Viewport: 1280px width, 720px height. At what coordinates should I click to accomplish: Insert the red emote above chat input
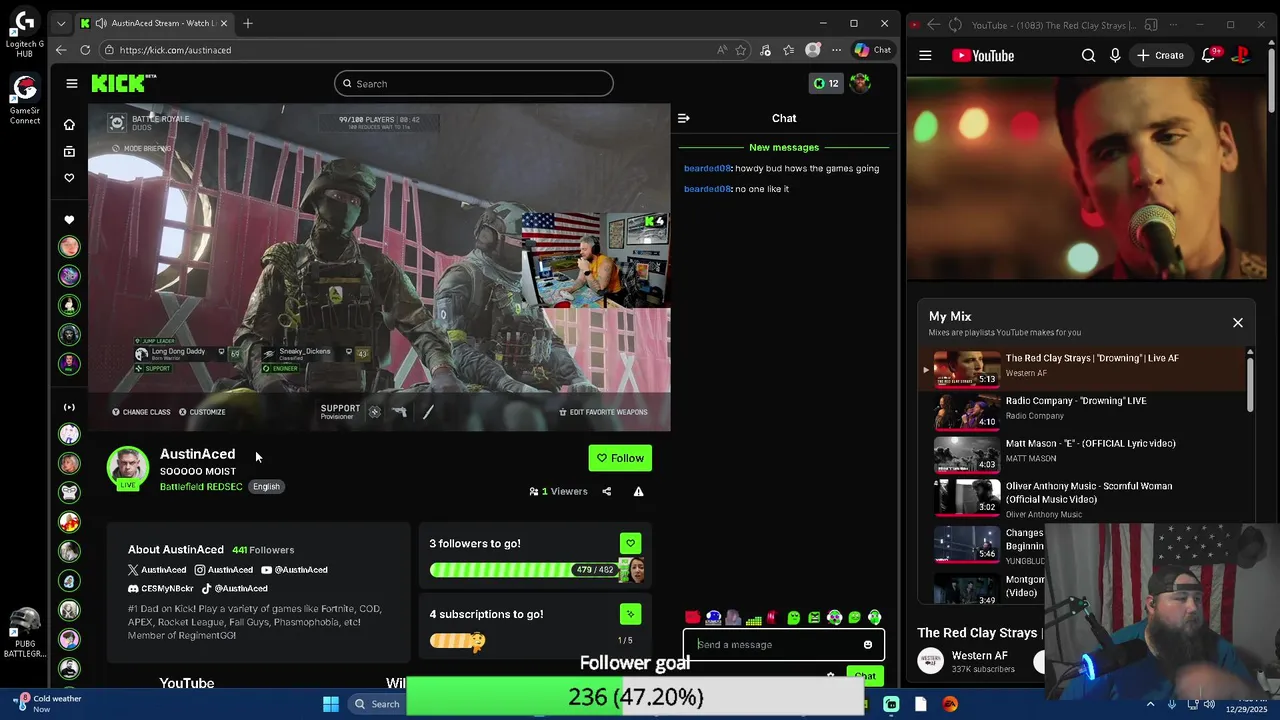point(692,618)
